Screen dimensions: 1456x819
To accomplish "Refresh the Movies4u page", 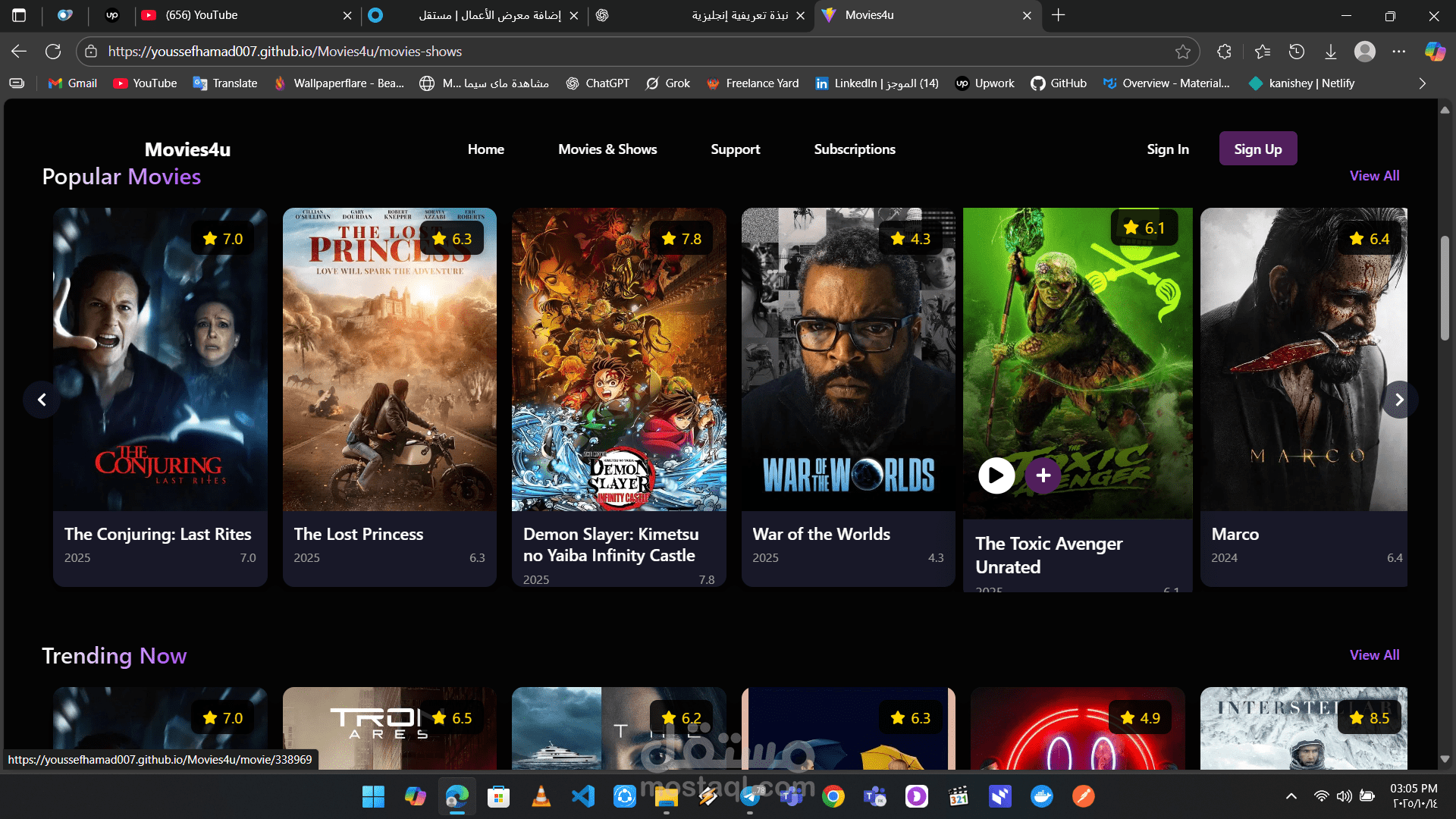I will point(53,52).
